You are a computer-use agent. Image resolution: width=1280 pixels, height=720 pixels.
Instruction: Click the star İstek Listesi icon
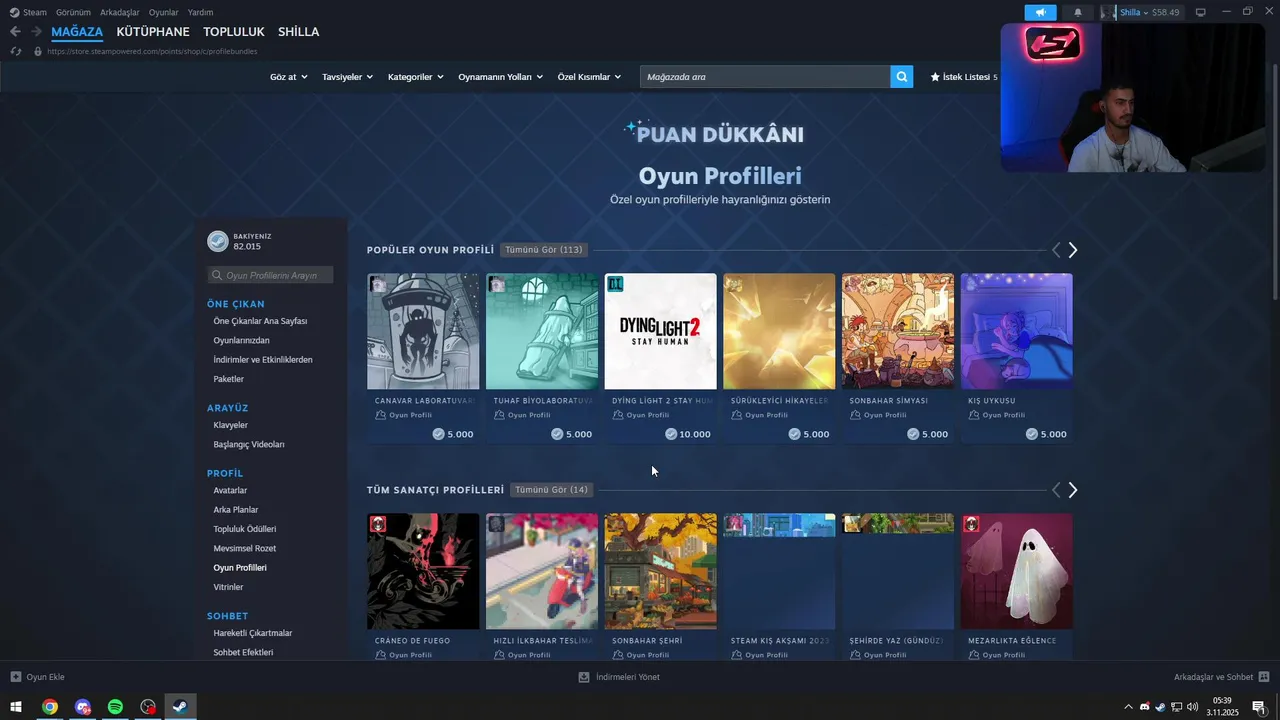click(x=935, y=77)
